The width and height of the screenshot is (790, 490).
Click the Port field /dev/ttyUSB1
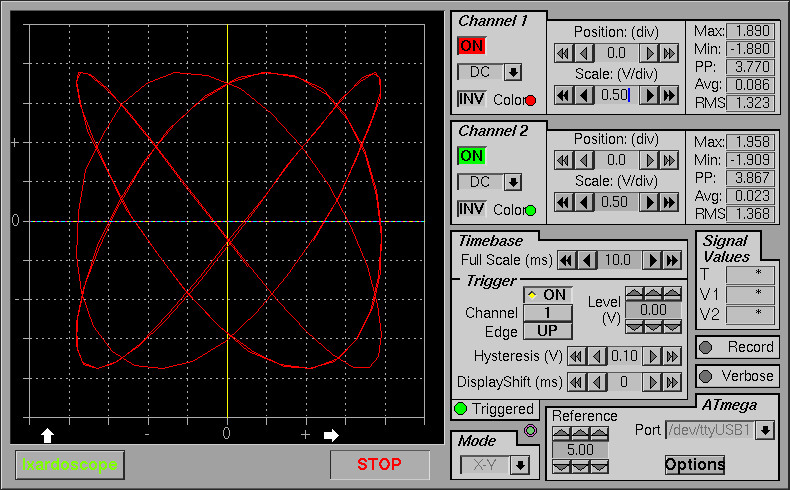pyautogui.click(x=711, y=430)
